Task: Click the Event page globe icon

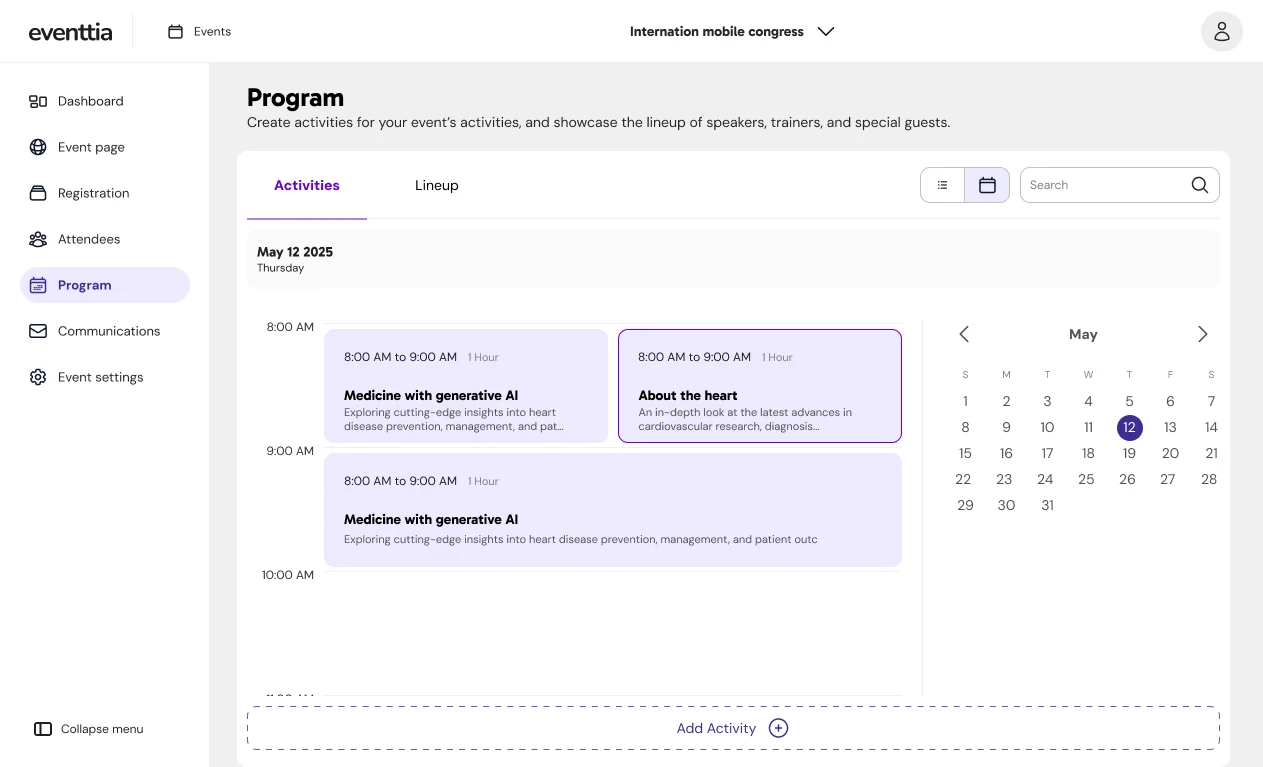Action: [38, 147]
